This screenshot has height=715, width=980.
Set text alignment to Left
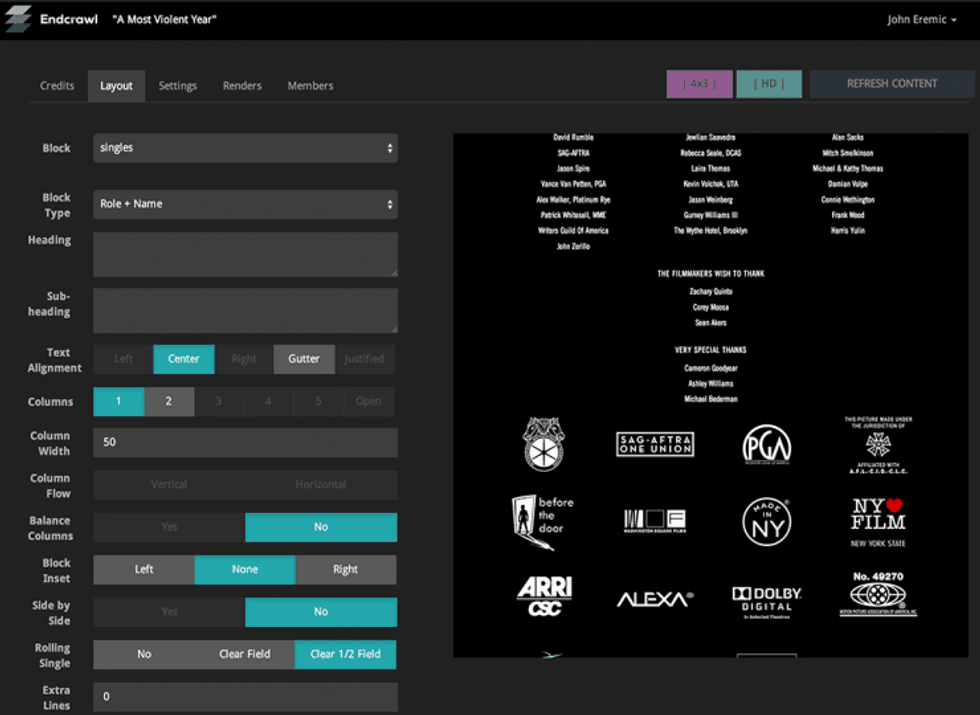123,359
